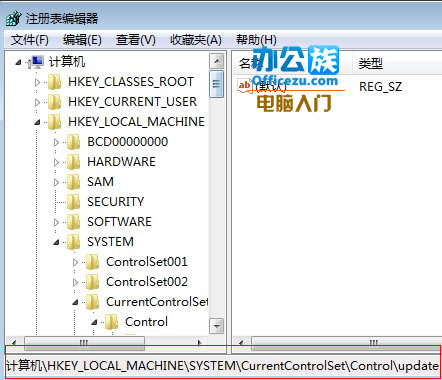
Task: Click tree pane scroll left arrow
Action: pos(14,343)
